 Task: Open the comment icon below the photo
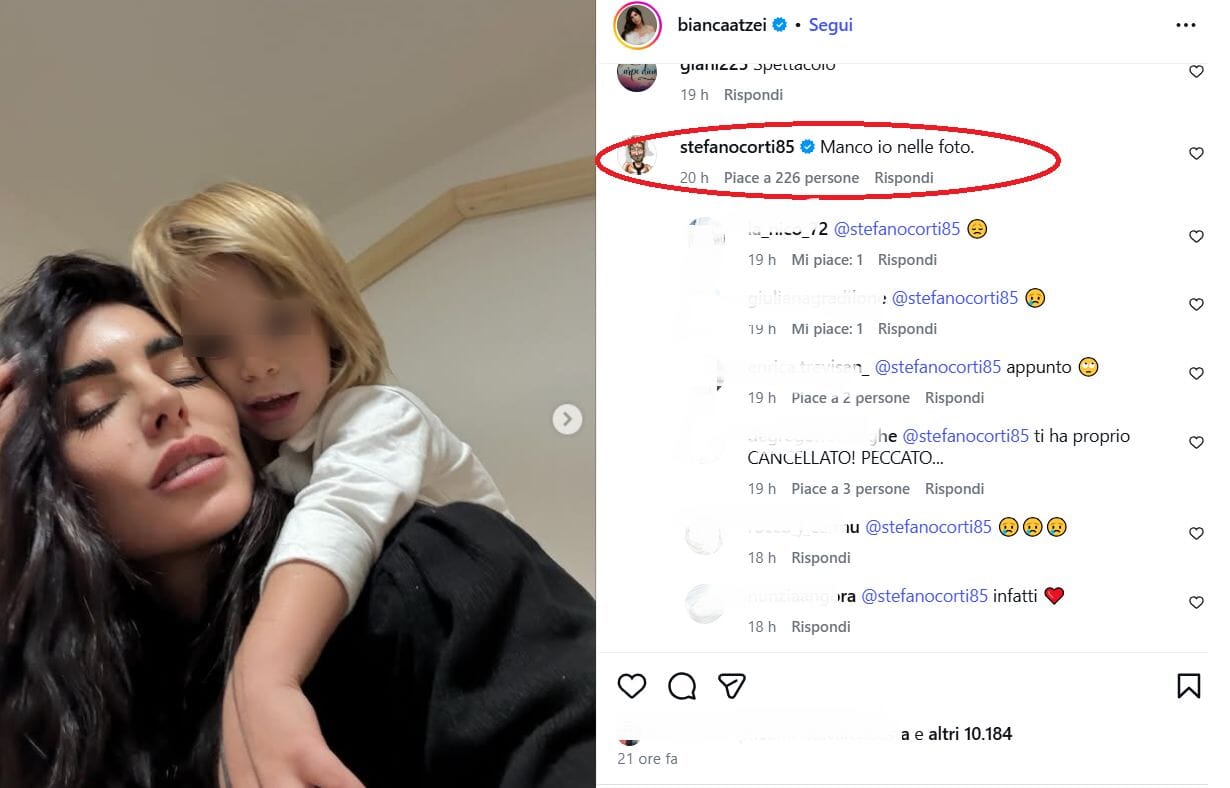(681, 686)
